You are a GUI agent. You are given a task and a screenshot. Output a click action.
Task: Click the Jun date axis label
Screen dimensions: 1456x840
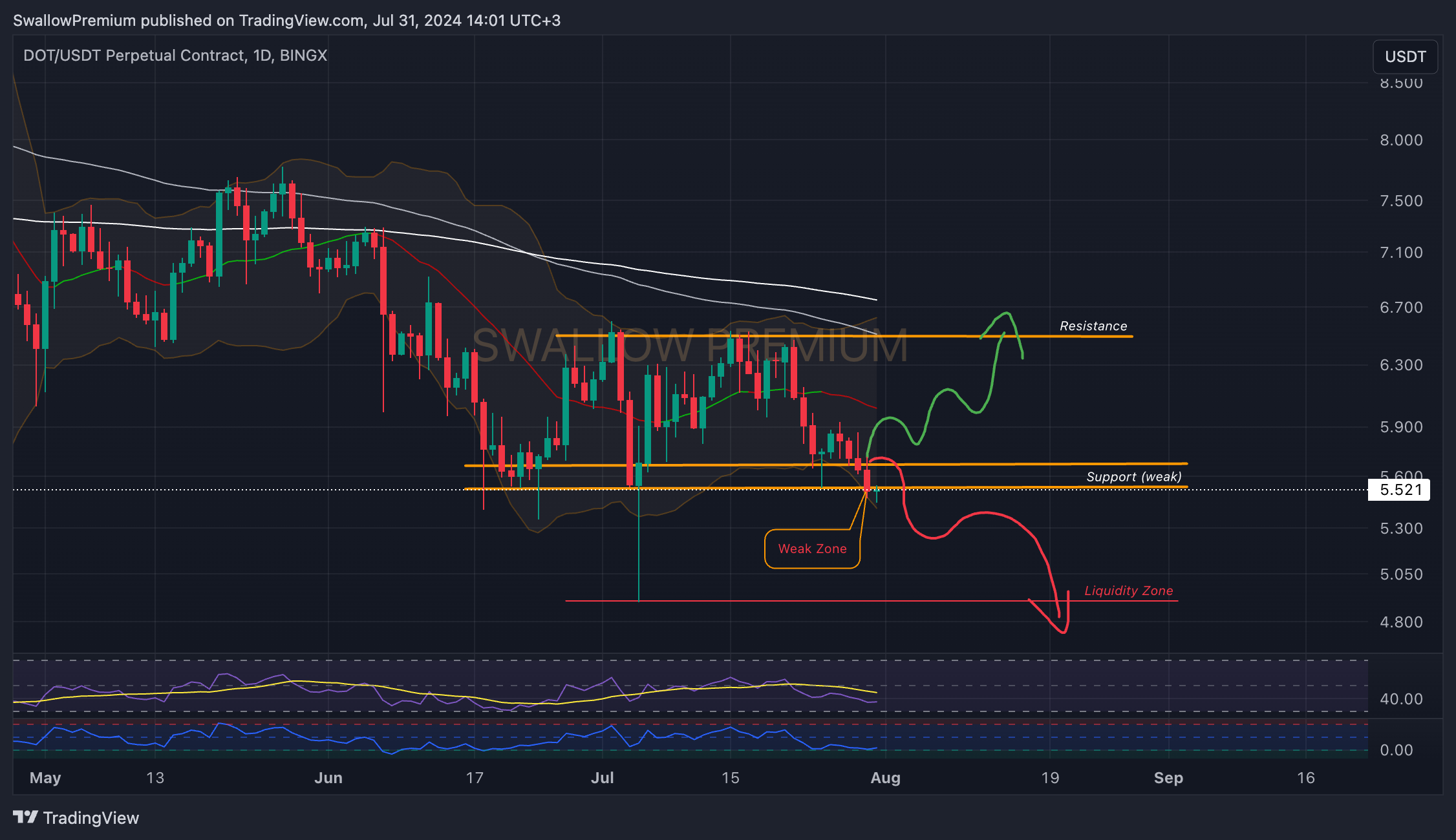pos(328,778)
